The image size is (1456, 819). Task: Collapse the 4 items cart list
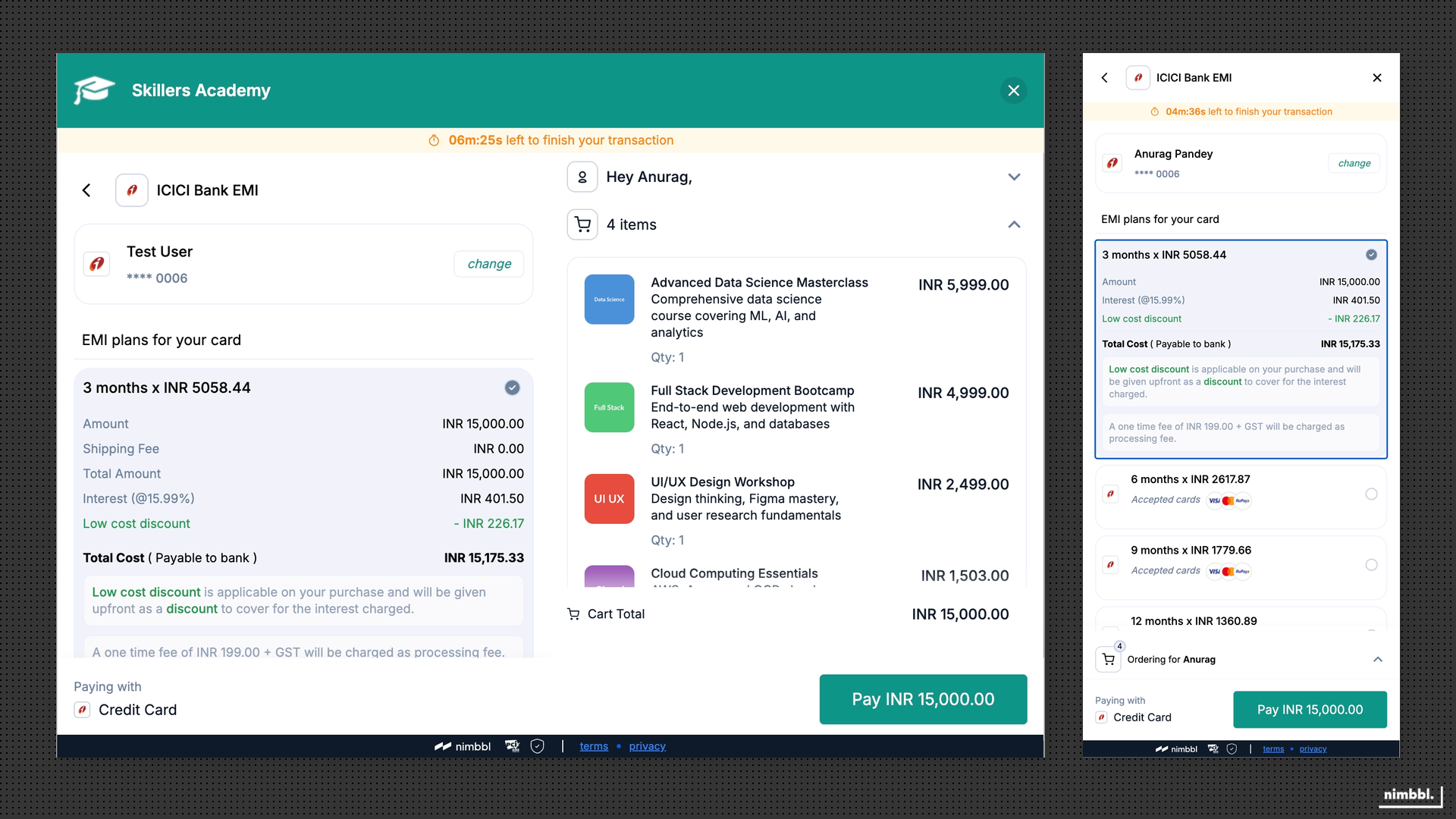pyautogui.click(x=1014, y=224)
